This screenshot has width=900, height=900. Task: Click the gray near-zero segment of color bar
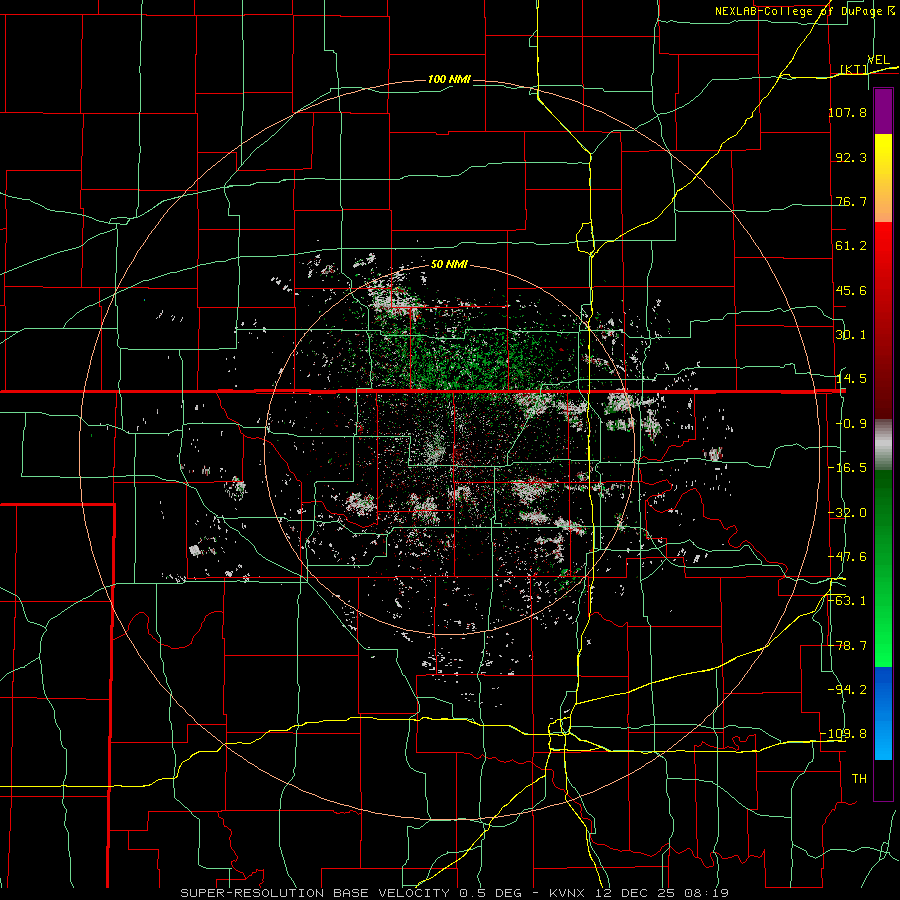[883, 445]
